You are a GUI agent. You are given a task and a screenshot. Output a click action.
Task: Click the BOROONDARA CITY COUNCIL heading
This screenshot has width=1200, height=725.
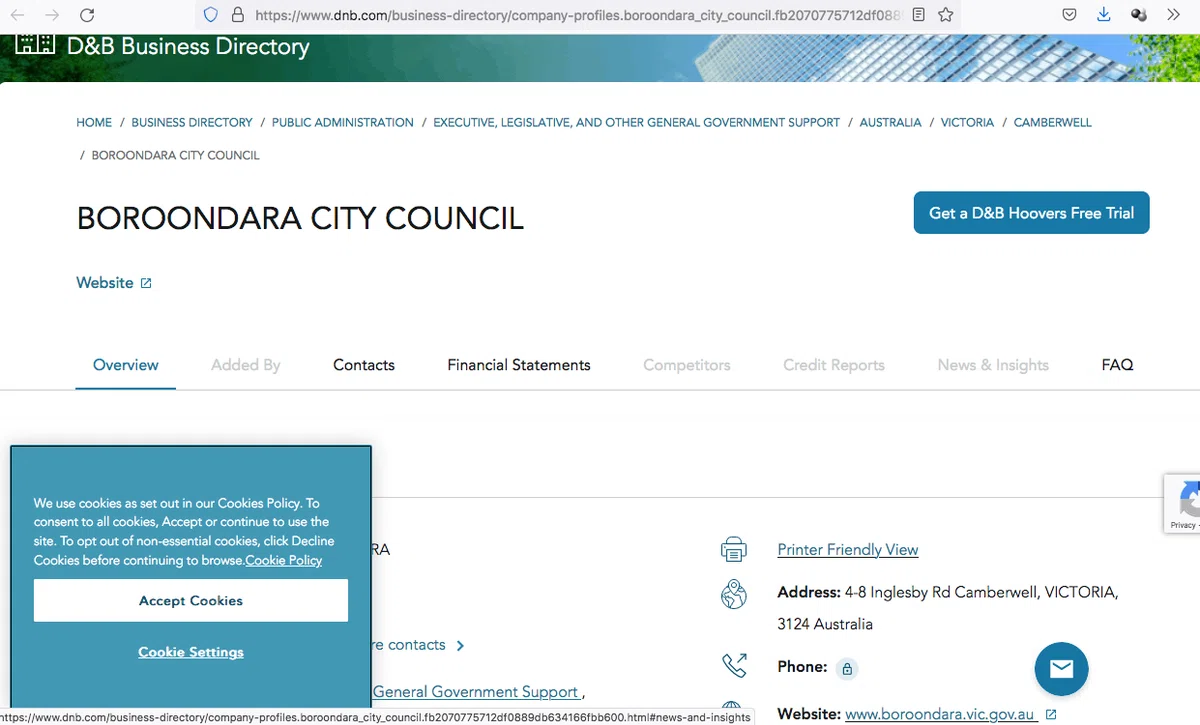pyautogui.click(x=300, y=218)
